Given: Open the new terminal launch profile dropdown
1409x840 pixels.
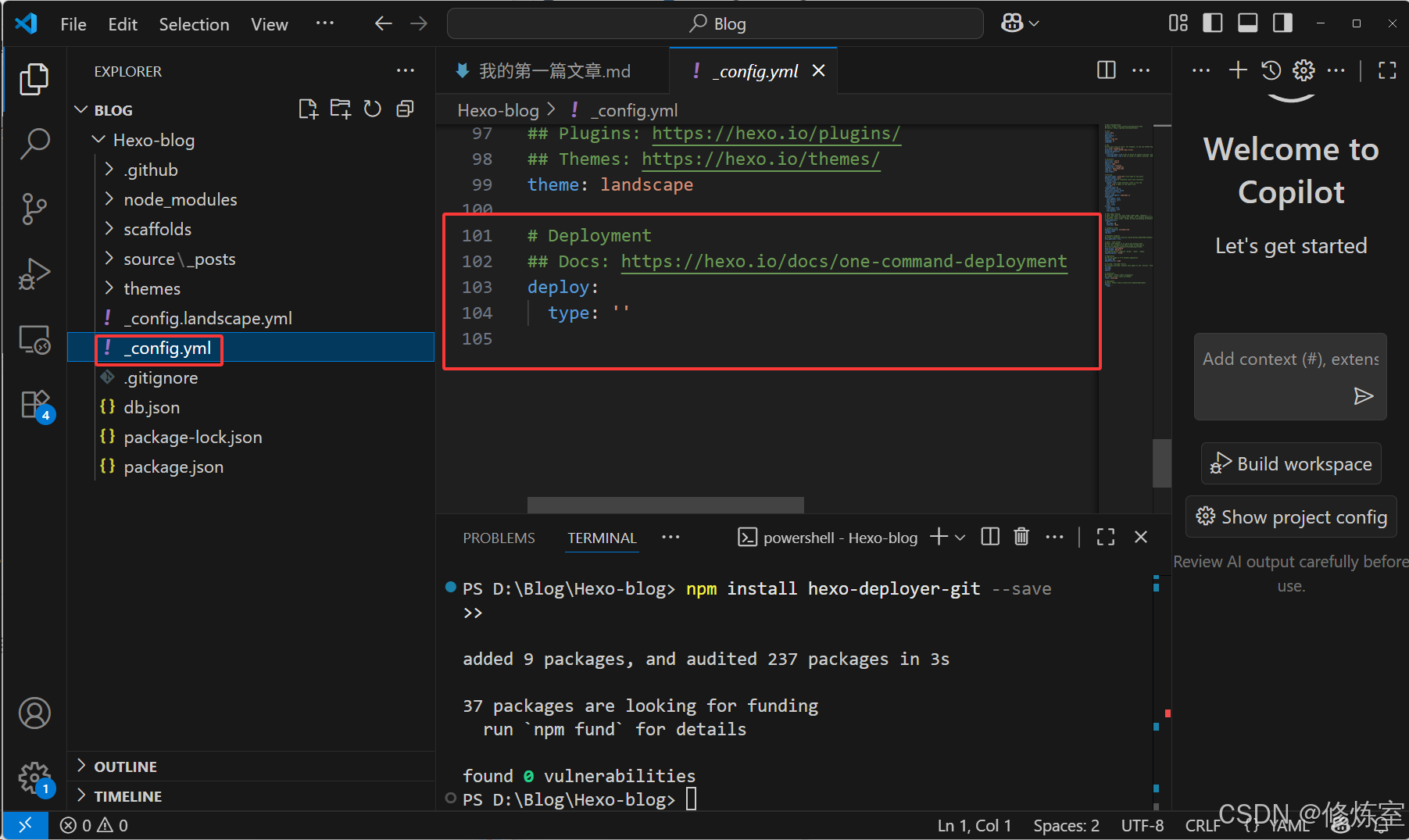Looking at the screenshot, I should pyautogui.click(x=960, y=537).
